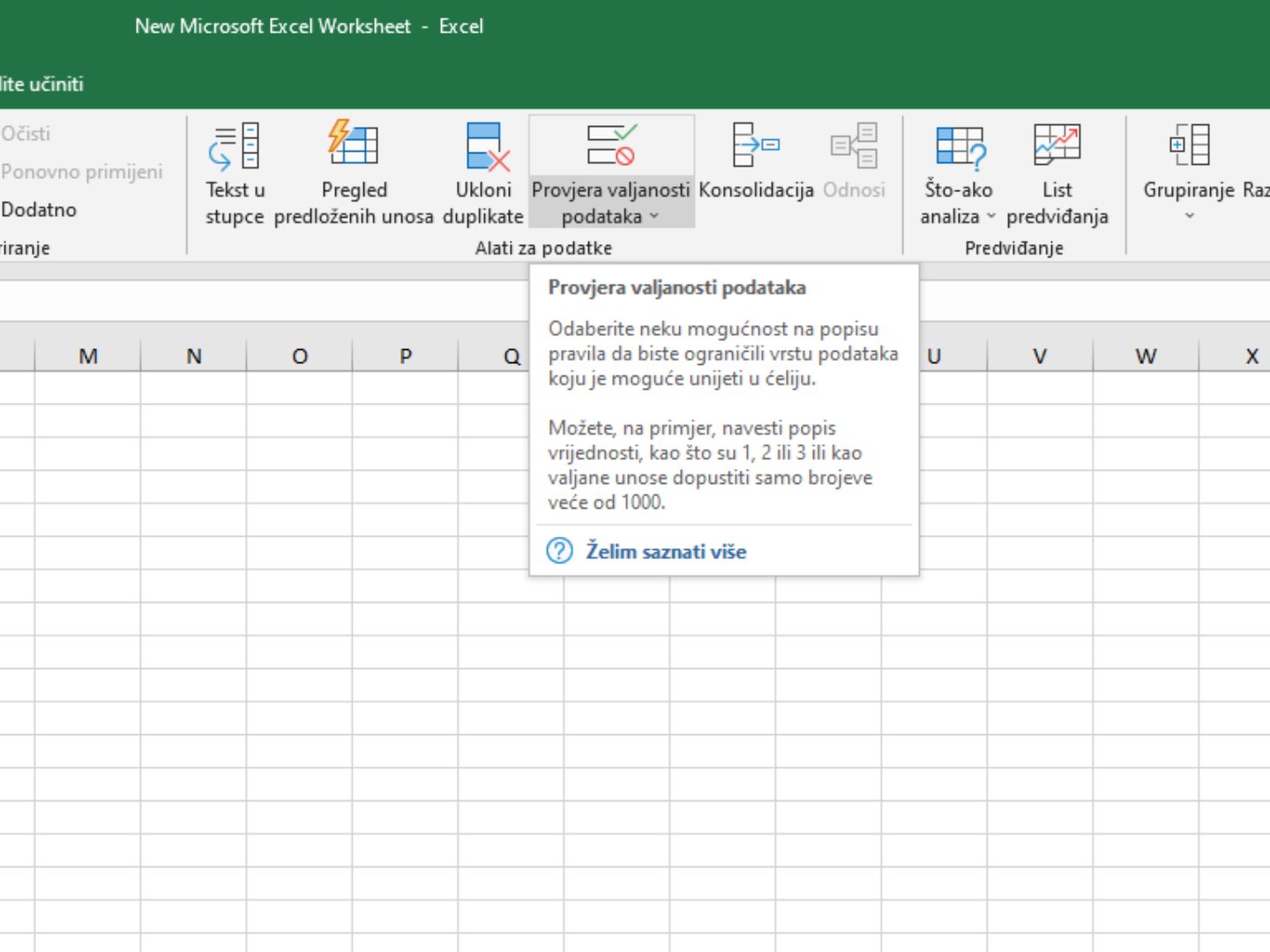
Task: Click the Grupiranje icon
Action: 1189,145
